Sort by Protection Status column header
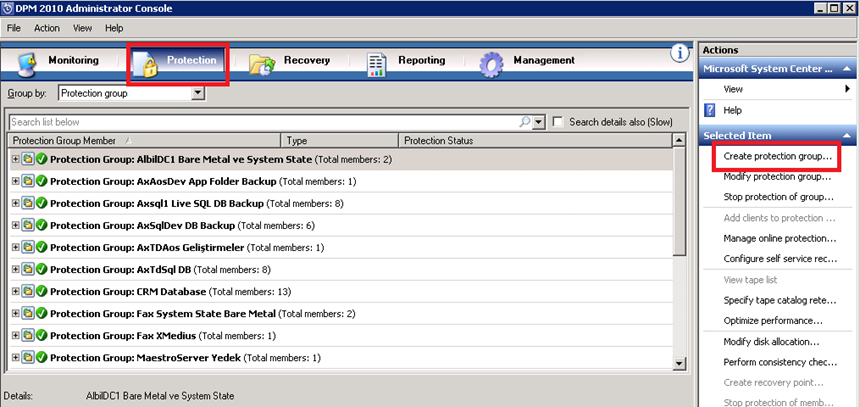 [536, 140]
